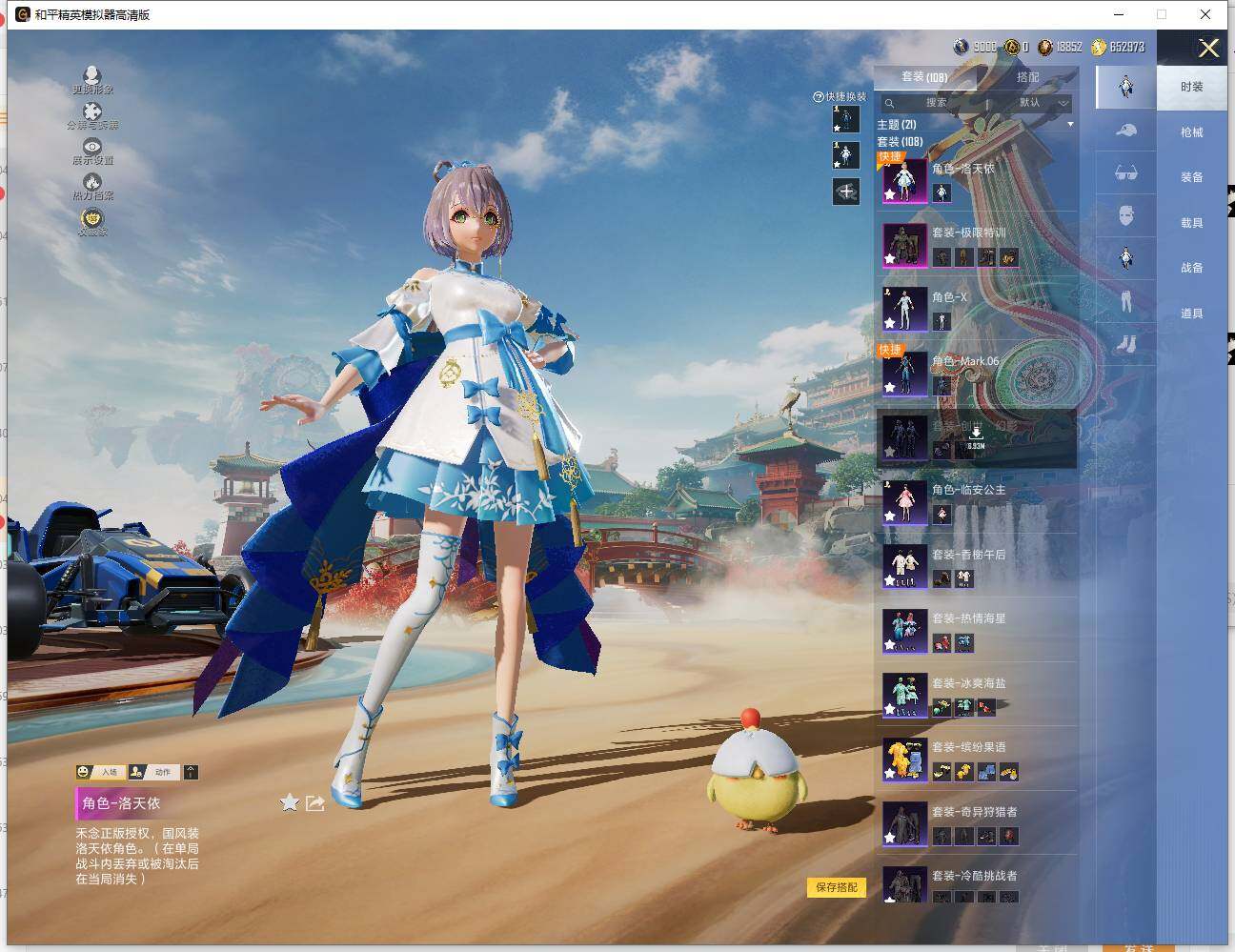Image resolution: width=1235 pixels, height=952 pixels.
Task: Equip the second quick-swap outfit slot
Action: click(x=845, y=154)
